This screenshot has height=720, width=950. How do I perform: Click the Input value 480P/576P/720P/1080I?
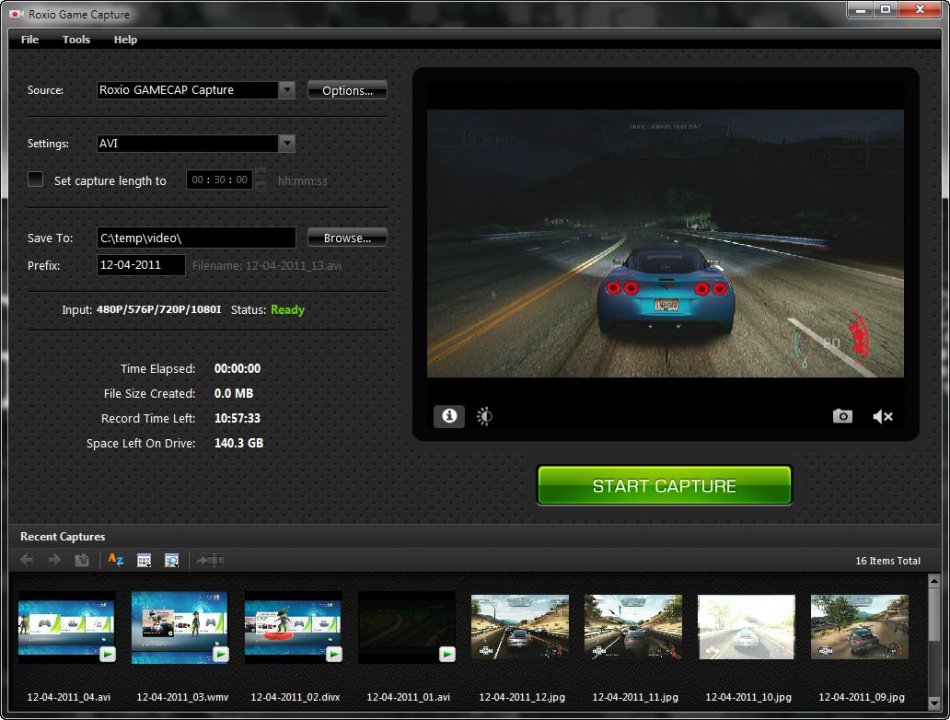(159, 310)
